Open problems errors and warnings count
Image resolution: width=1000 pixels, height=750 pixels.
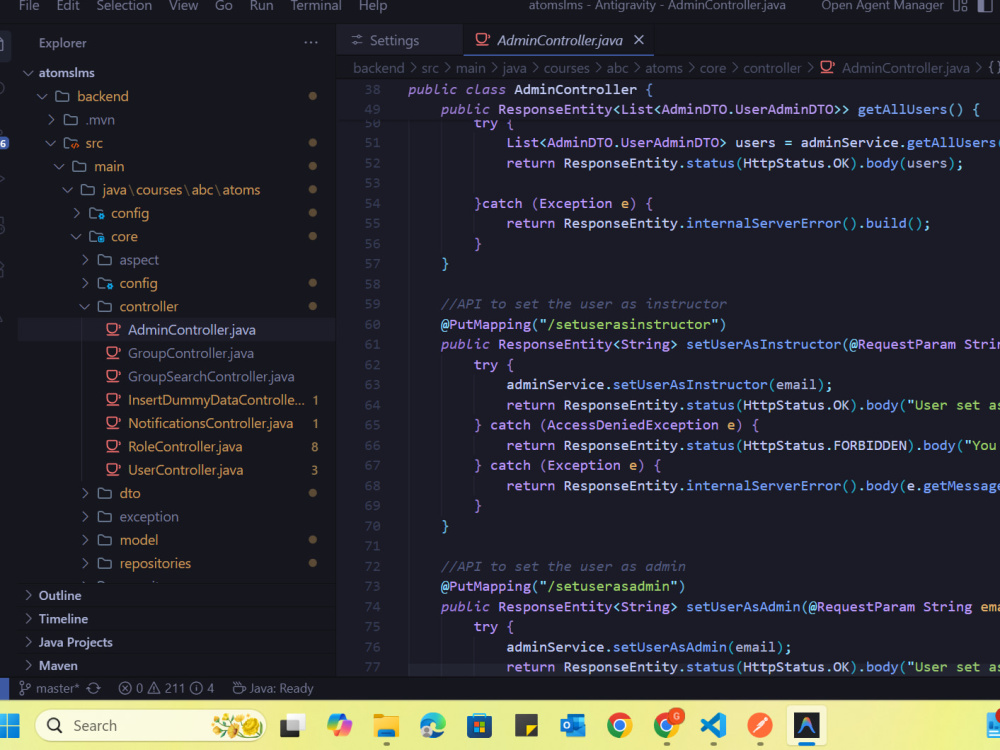coord(166,688)
